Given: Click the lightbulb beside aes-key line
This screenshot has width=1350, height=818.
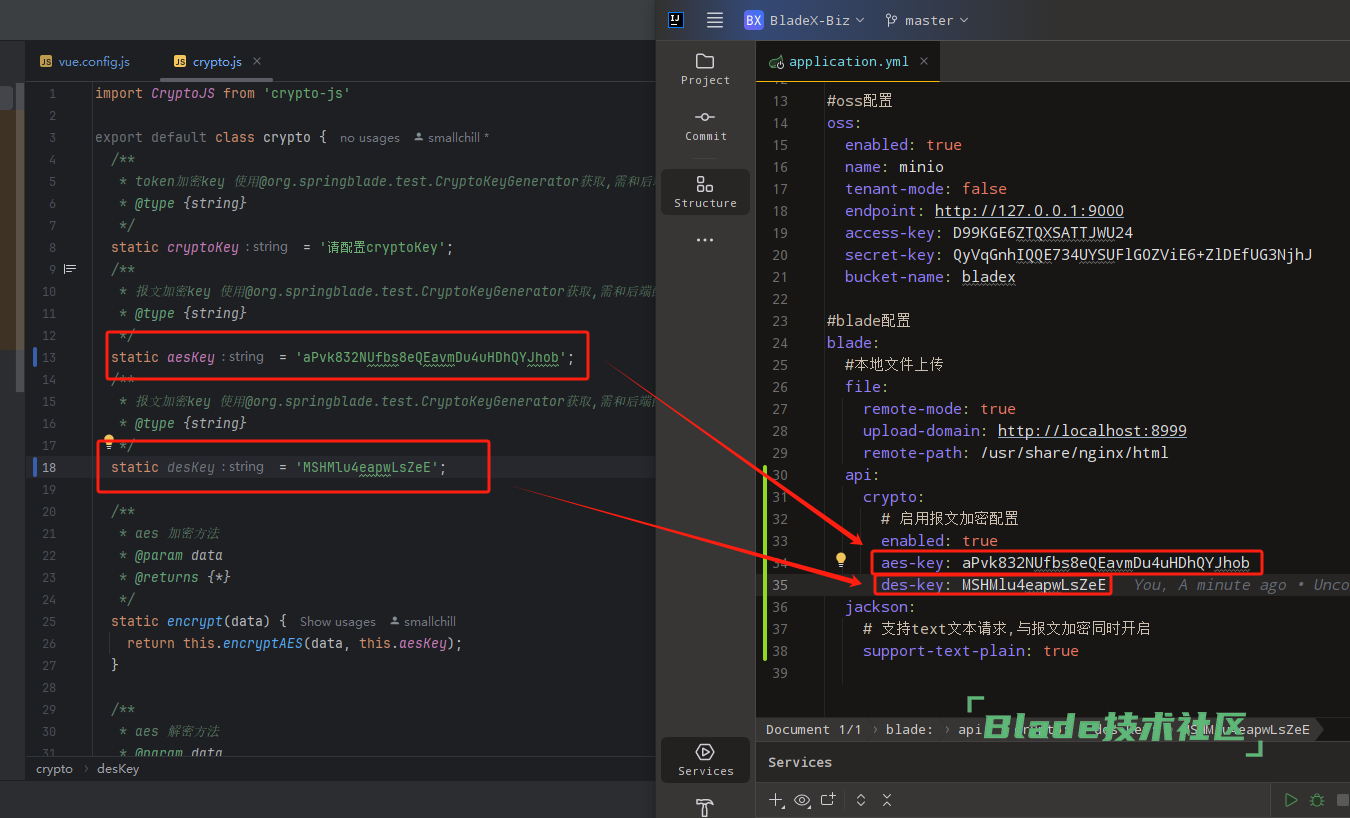Looking at the screenshot, I should 841,560.
